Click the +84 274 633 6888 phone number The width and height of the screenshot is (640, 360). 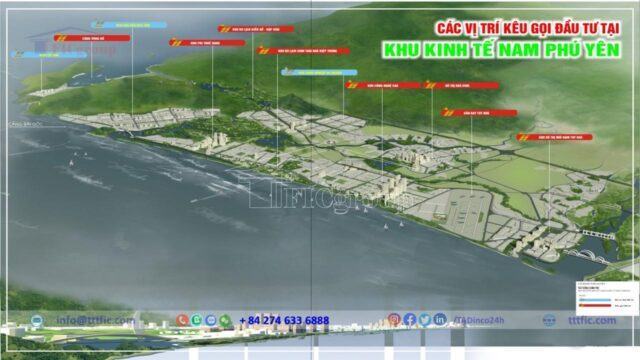pyautogui.click(x=284, y=320)
